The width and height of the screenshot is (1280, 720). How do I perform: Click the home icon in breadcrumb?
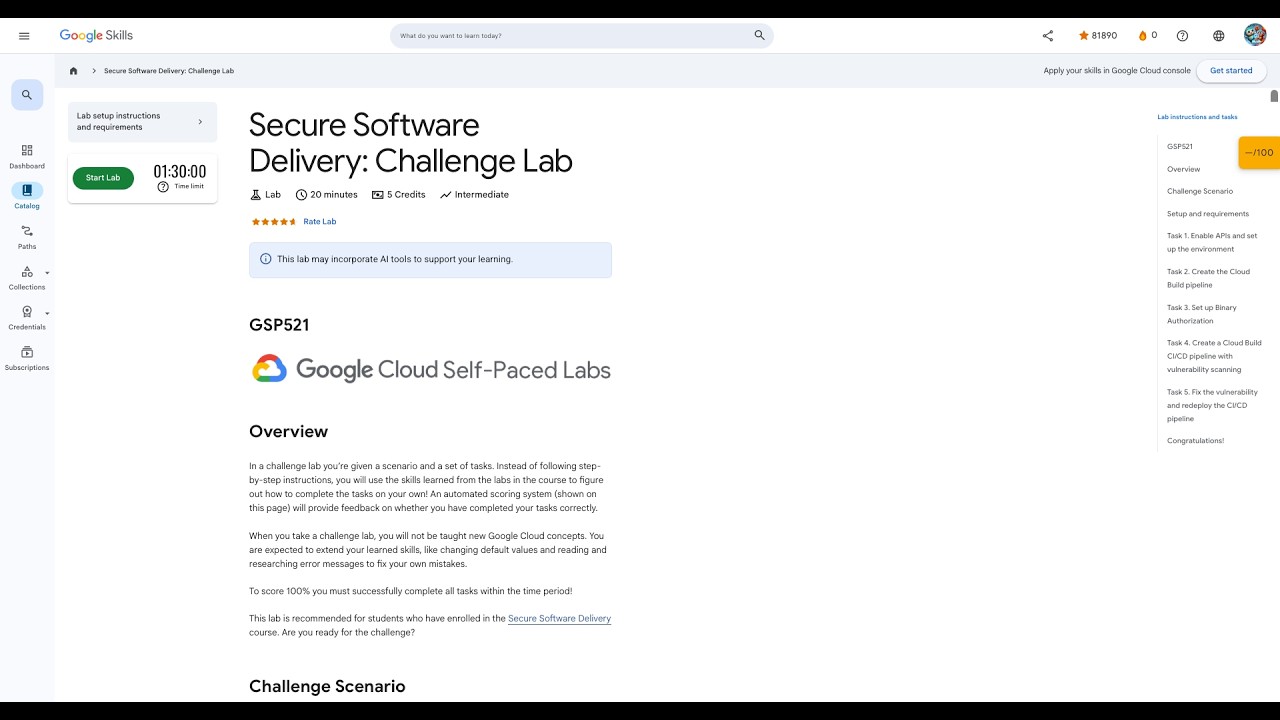point(74,71)
